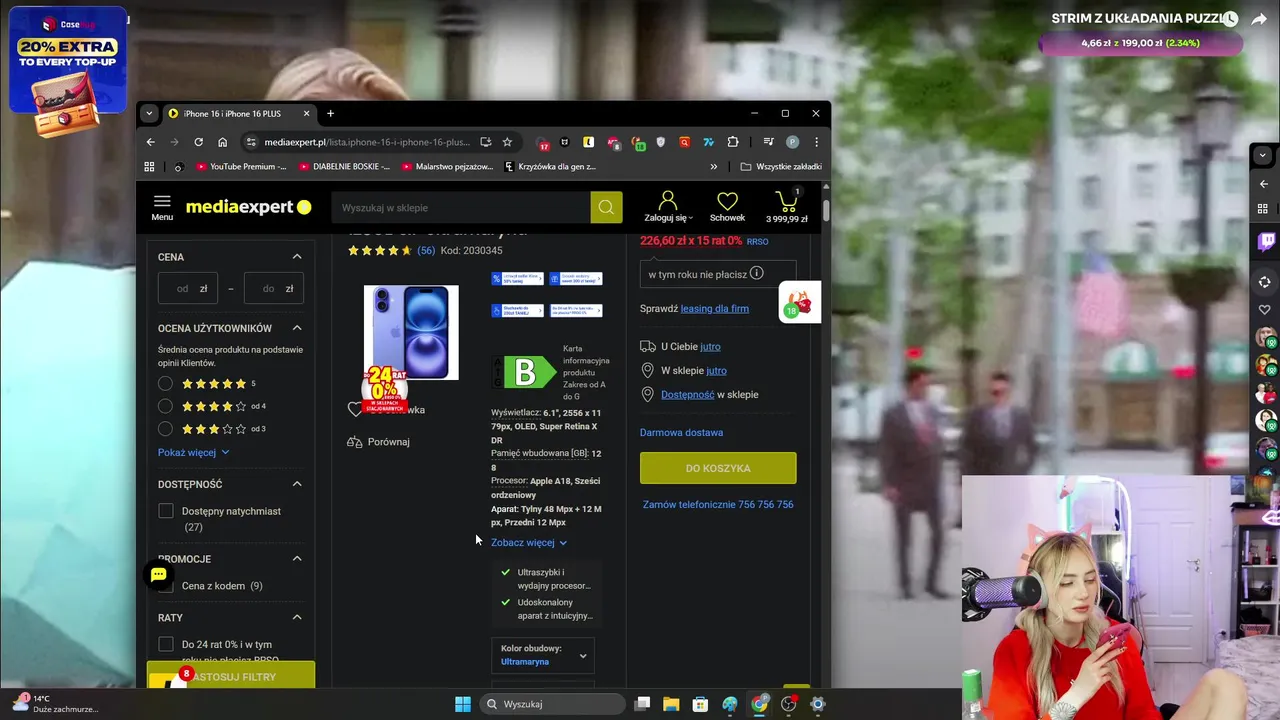The image size is (1280, 720).
Task: Click 'ZASTOSUJ FILTRY' button
Action: pyautogui.click(x=231, y=677)
